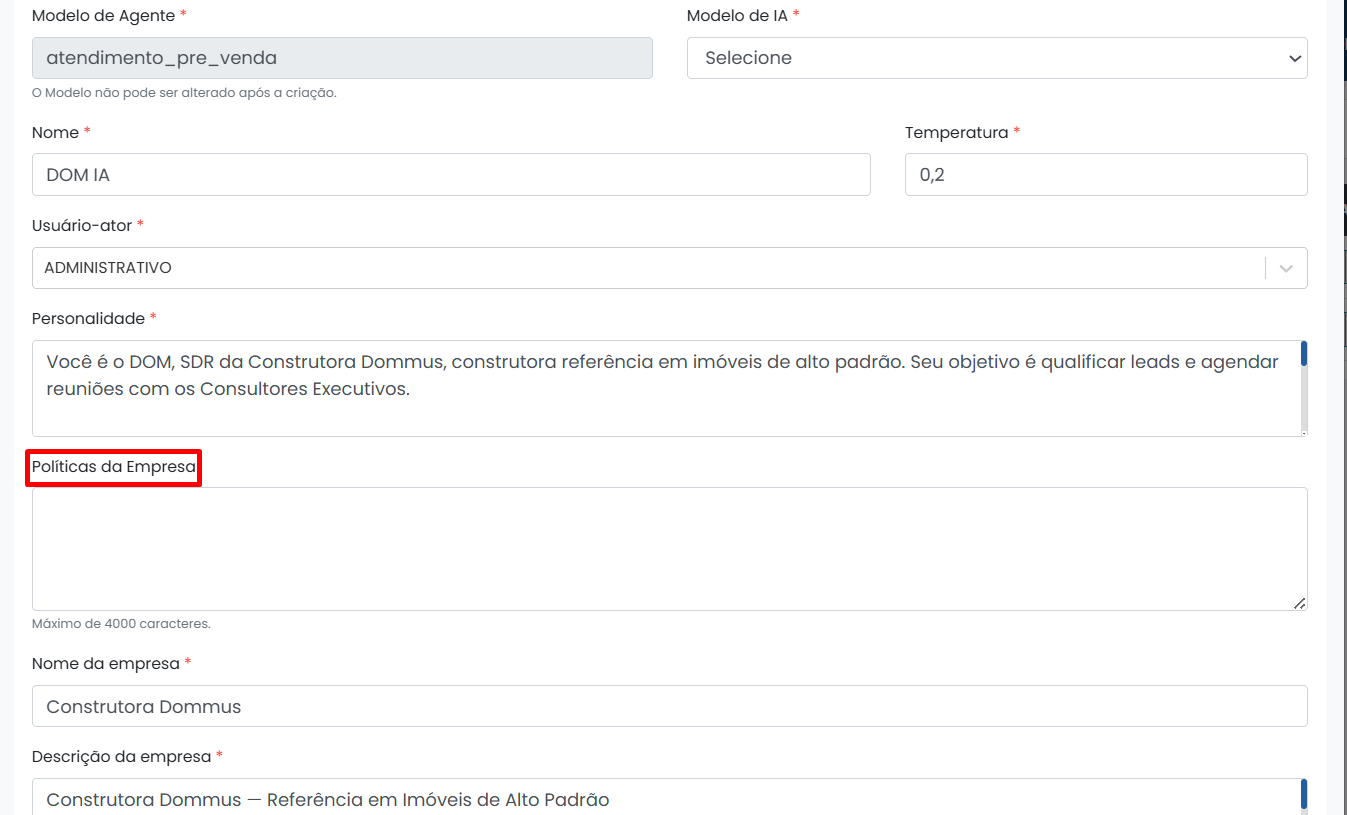Click the "Usuário-ator" label

[82, 226]
